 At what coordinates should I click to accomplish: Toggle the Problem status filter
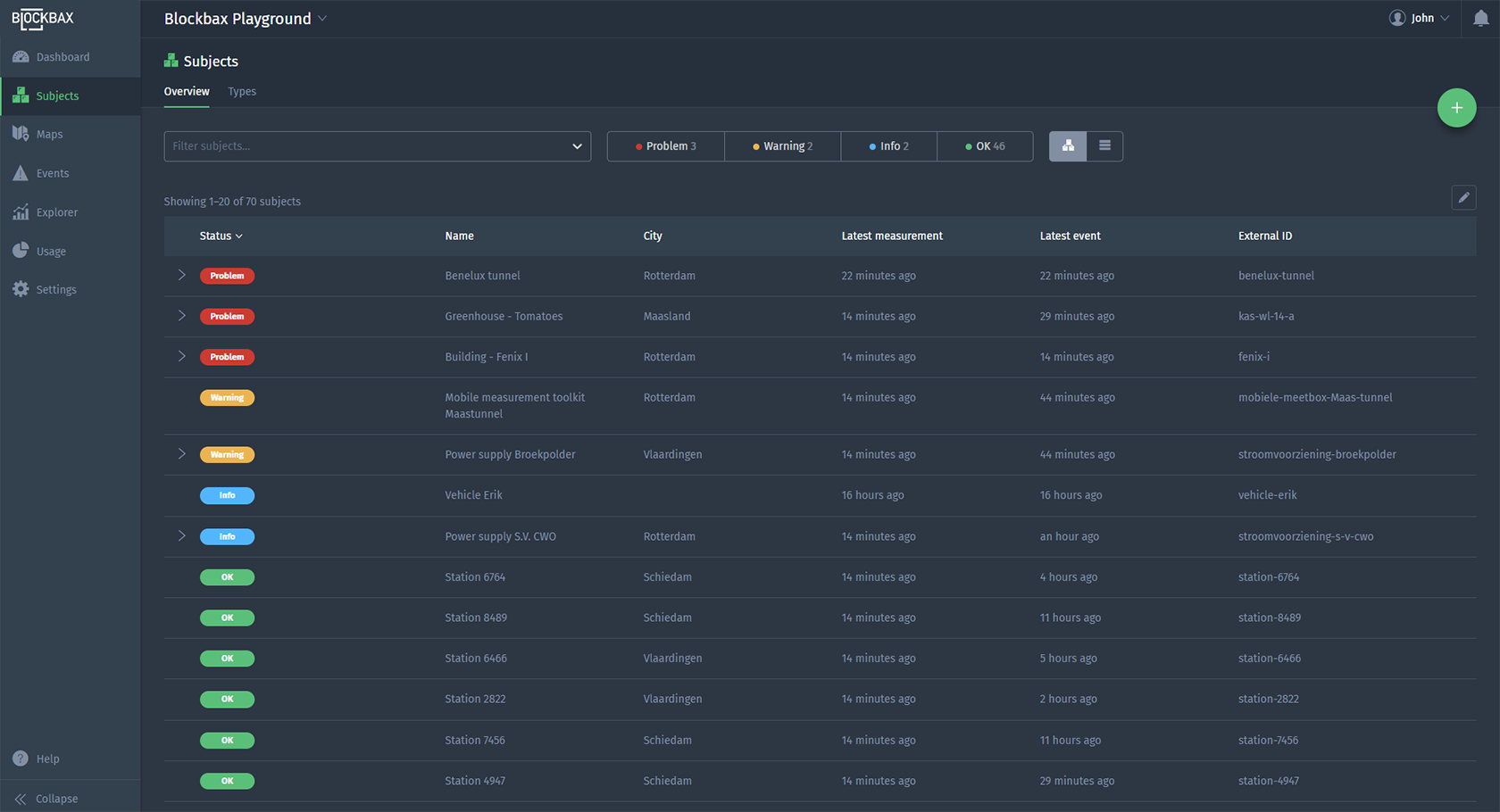coord(665,146)
